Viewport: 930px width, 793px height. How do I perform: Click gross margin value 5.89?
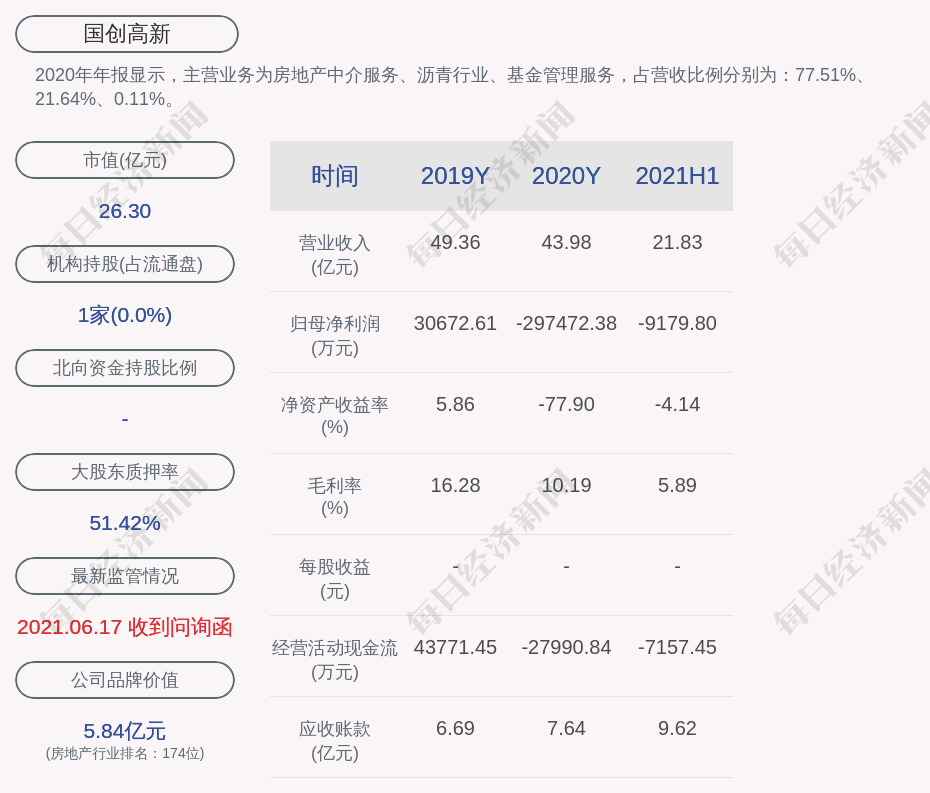click(x=677, y=485)
